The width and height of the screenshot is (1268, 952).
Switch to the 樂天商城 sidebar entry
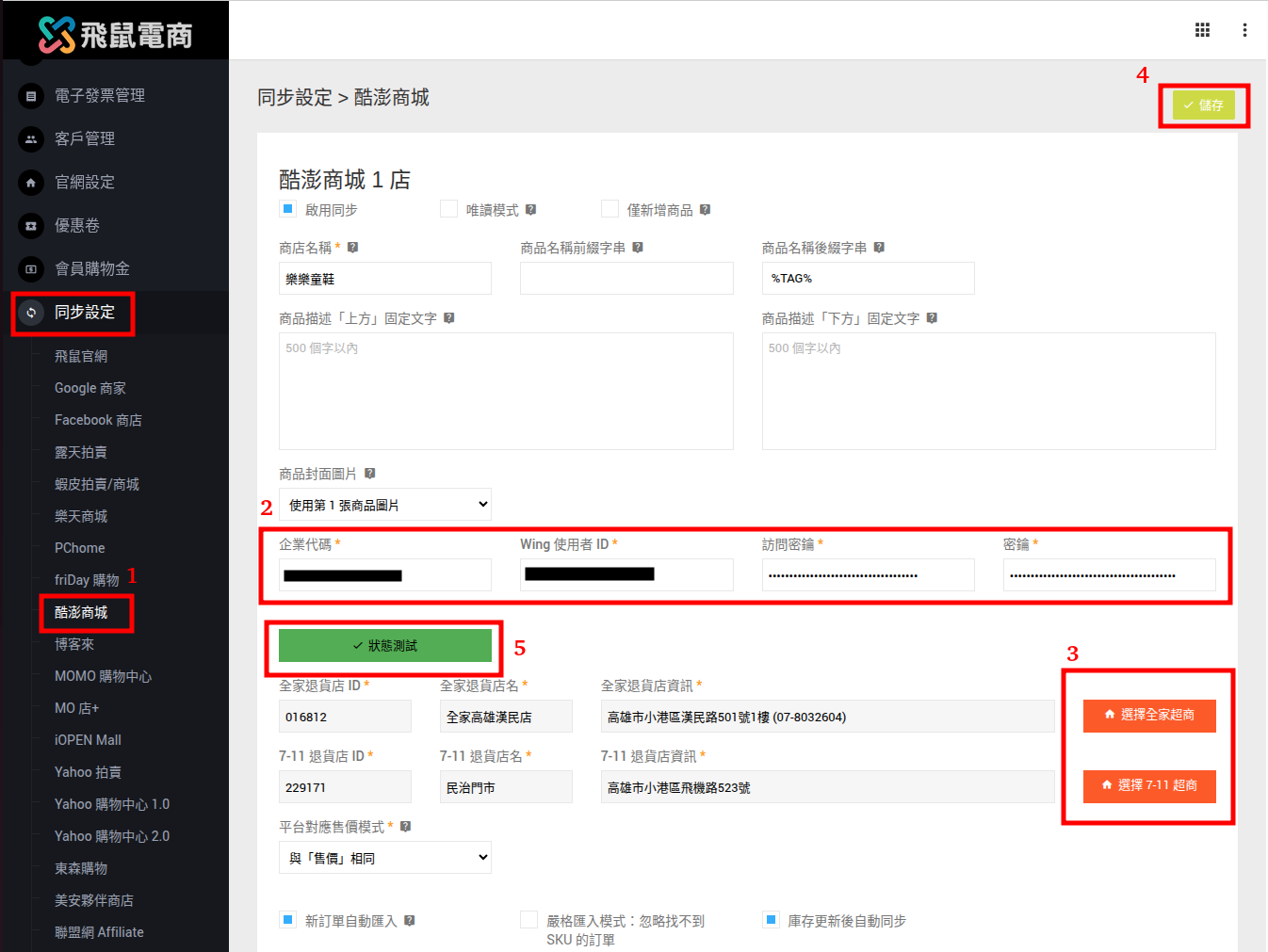click(80, 516)
